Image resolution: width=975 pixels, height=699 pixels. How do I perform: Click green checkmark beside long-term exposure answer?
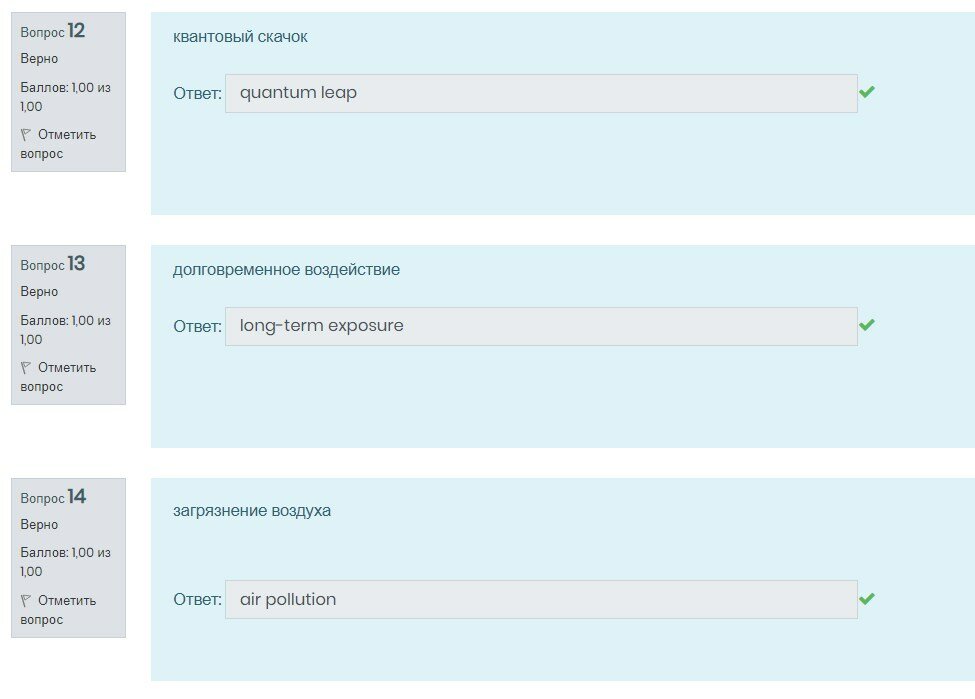(x=867, y=325)
